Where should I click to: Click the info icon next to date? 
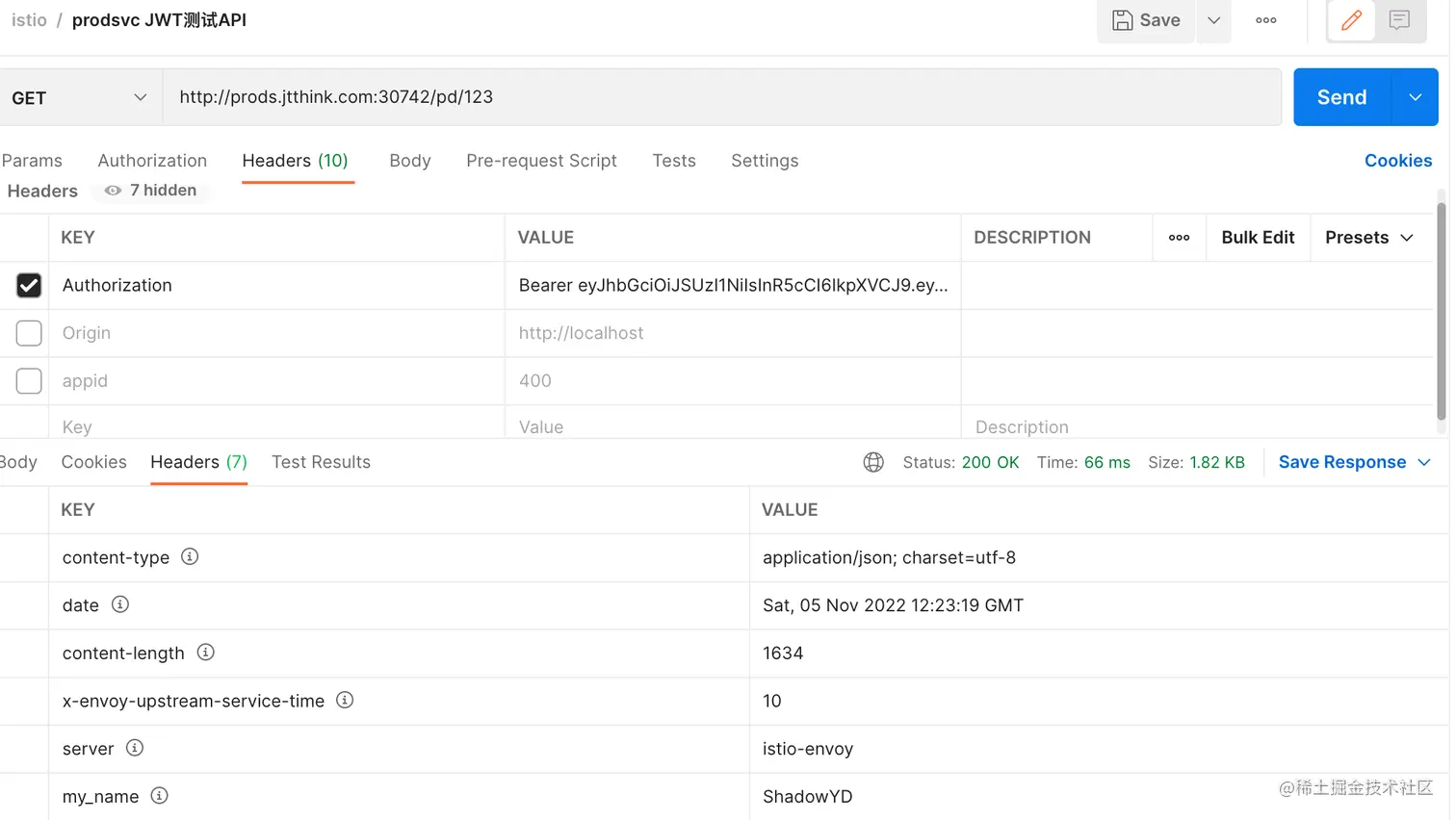pos(120,604)
